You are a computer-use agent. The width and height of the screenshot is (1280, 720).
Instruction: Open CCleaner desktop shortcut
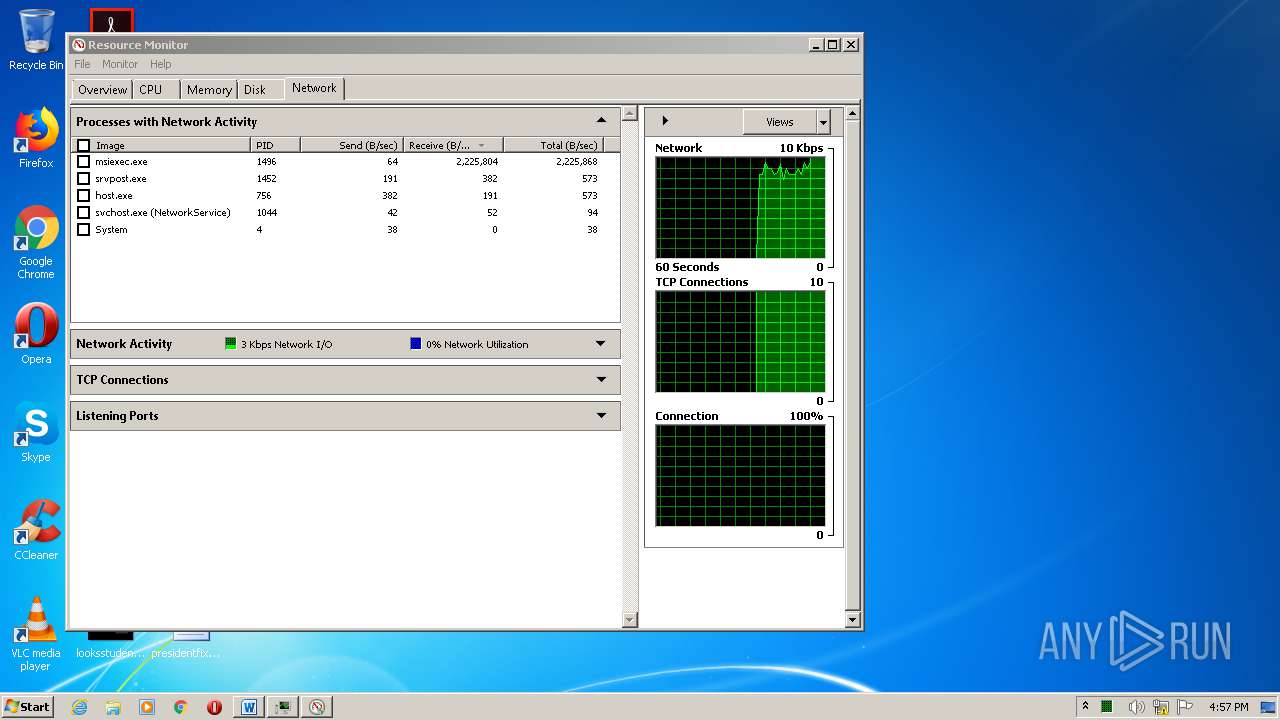(x=36, y=530)
